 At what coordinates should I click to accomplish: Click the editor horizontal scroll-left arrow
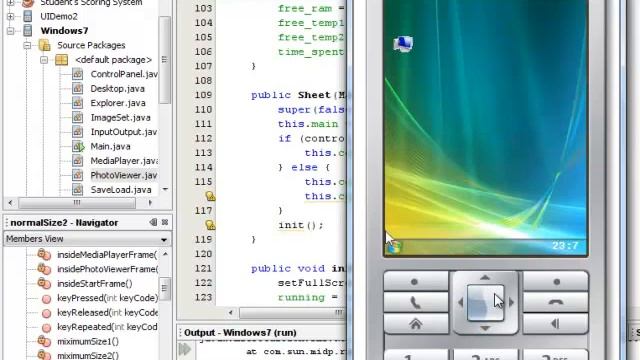click(x=231, y=313)
